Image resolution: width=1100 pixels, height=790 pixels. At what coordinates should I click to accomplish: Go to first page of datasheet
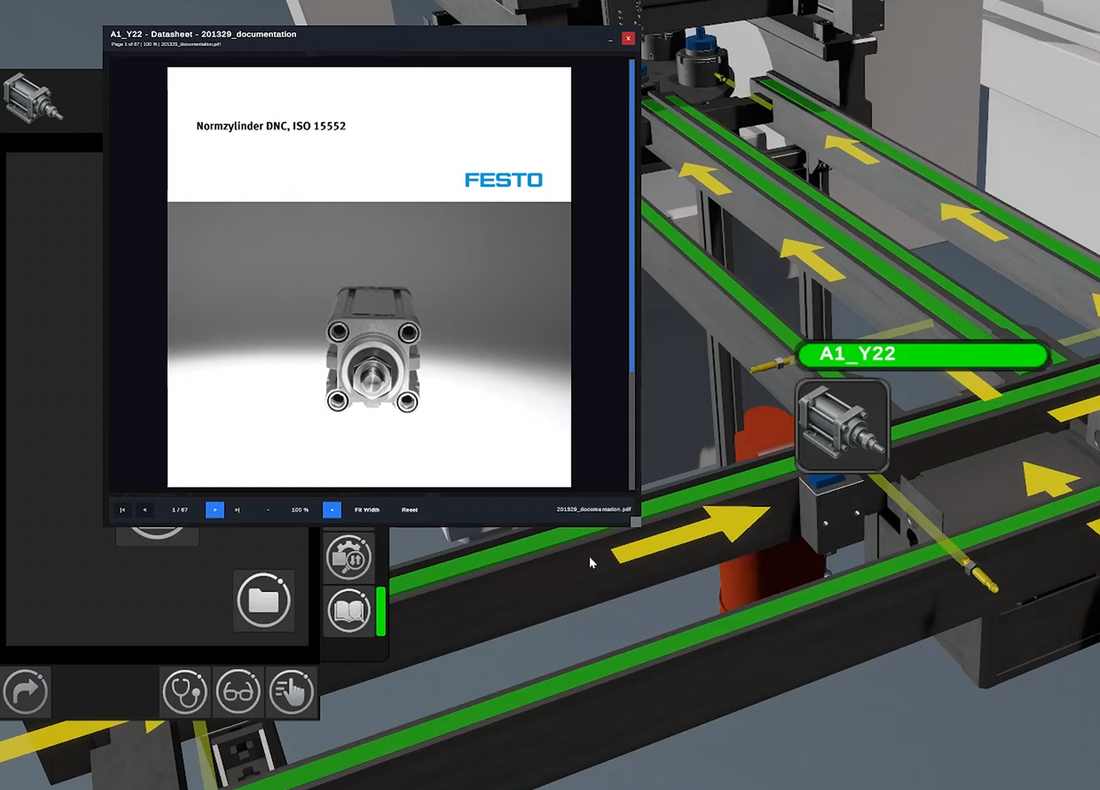point(122,510)
